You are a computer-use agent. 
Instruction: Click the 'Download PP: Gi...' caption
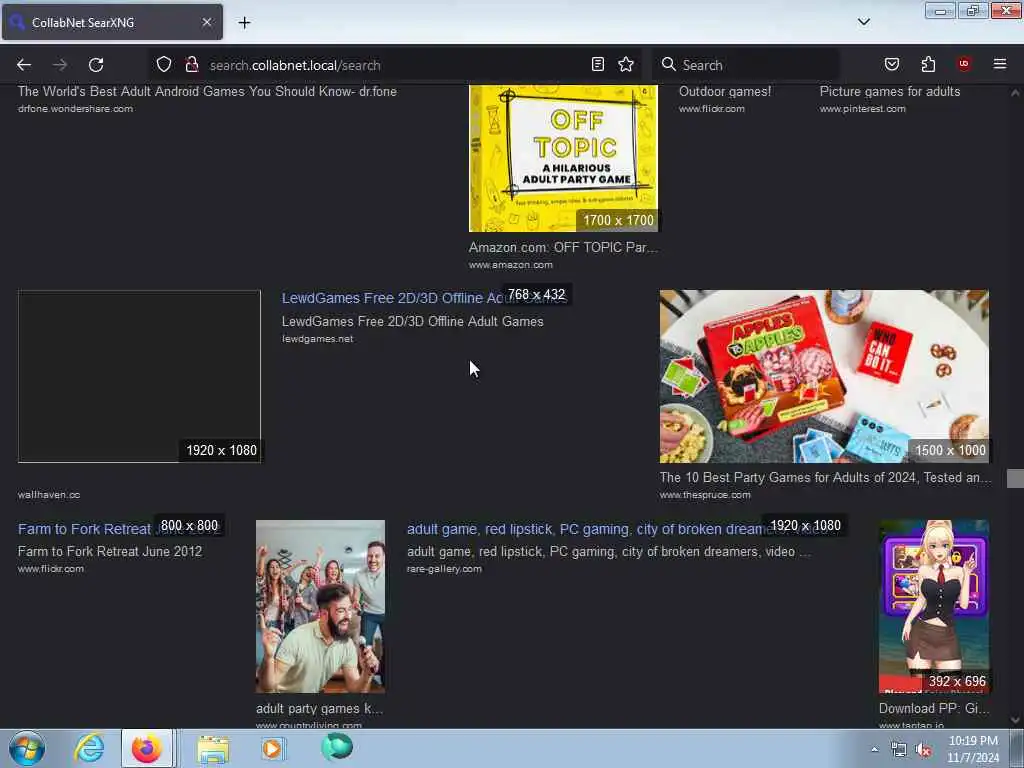tap(934, 709)
